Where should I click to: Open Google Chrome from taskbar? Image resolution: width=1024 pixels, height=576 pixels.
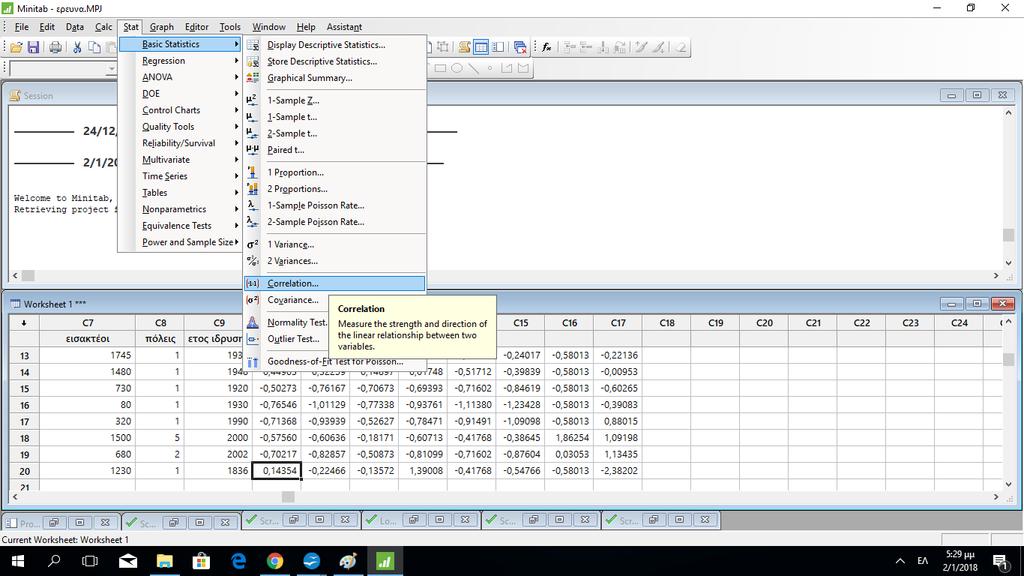coord(275,561)
